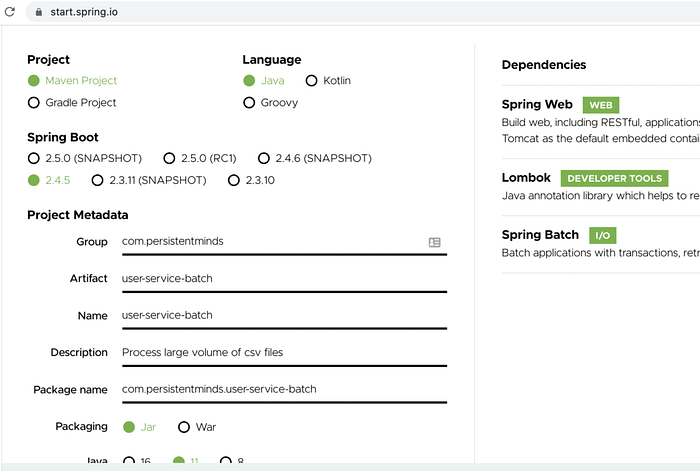Pick Spring Boot 2.4.6 (SNAPSHOT)
This screenshot has height=471, width=700.
[x=264, y=158]
